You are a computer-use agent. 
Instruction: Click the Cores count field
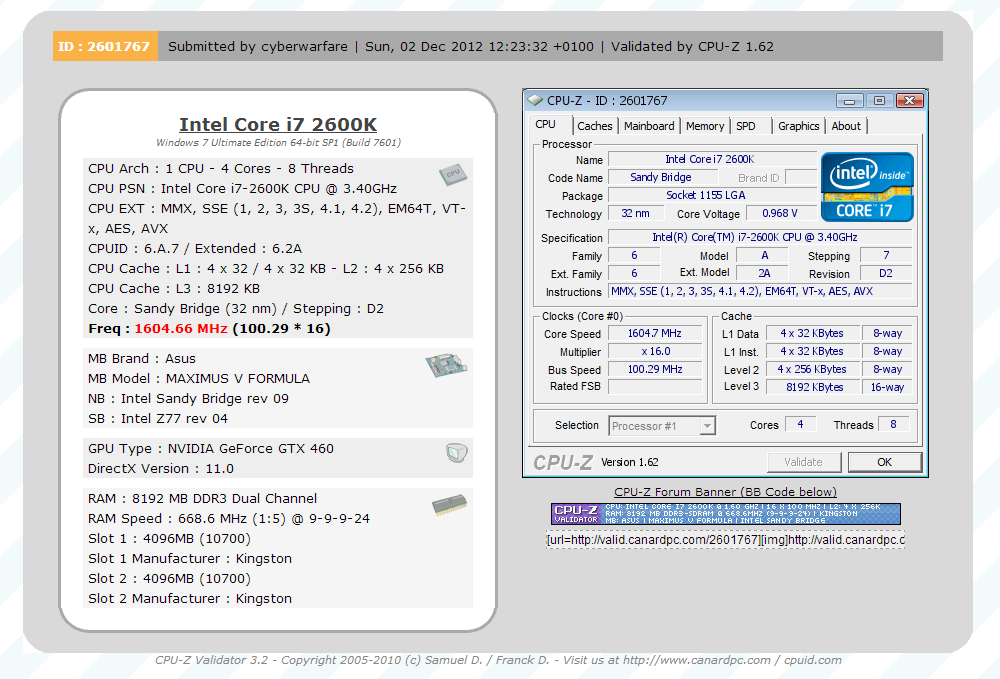click(800, 425)
